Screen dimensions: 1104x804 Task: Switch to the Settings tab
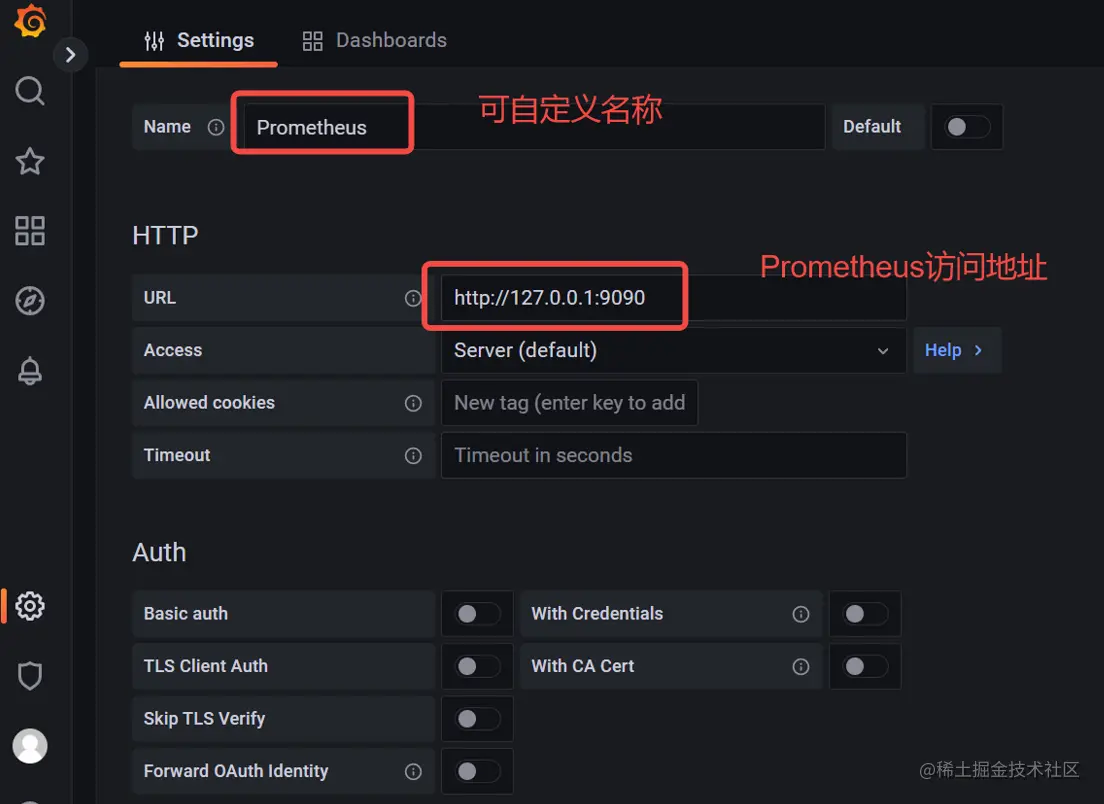coord(199,41)
